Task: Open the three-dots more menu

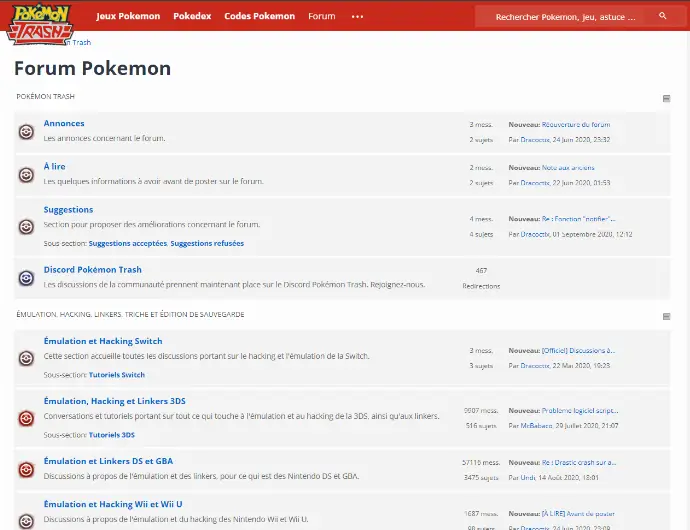Action: pos(357,17)
